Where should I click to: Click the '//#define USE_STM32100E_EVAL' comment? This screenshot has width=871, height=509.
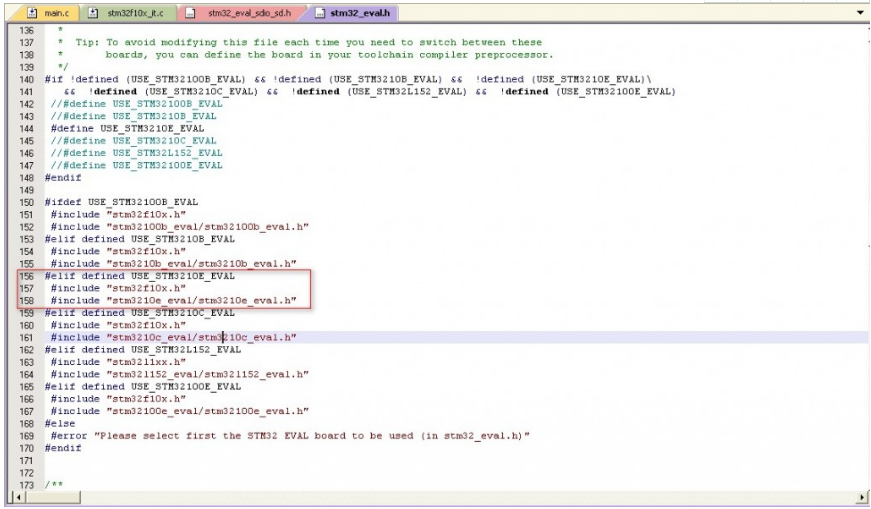(x=137, y=165)
